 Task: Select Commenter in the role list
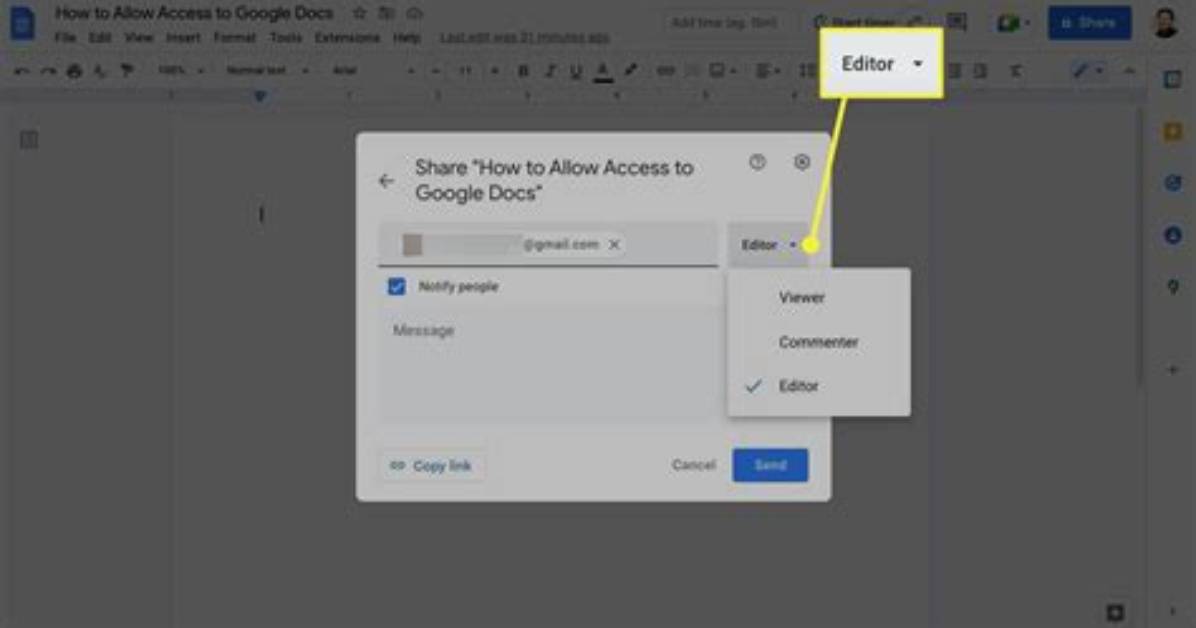[x=819, y=342]
